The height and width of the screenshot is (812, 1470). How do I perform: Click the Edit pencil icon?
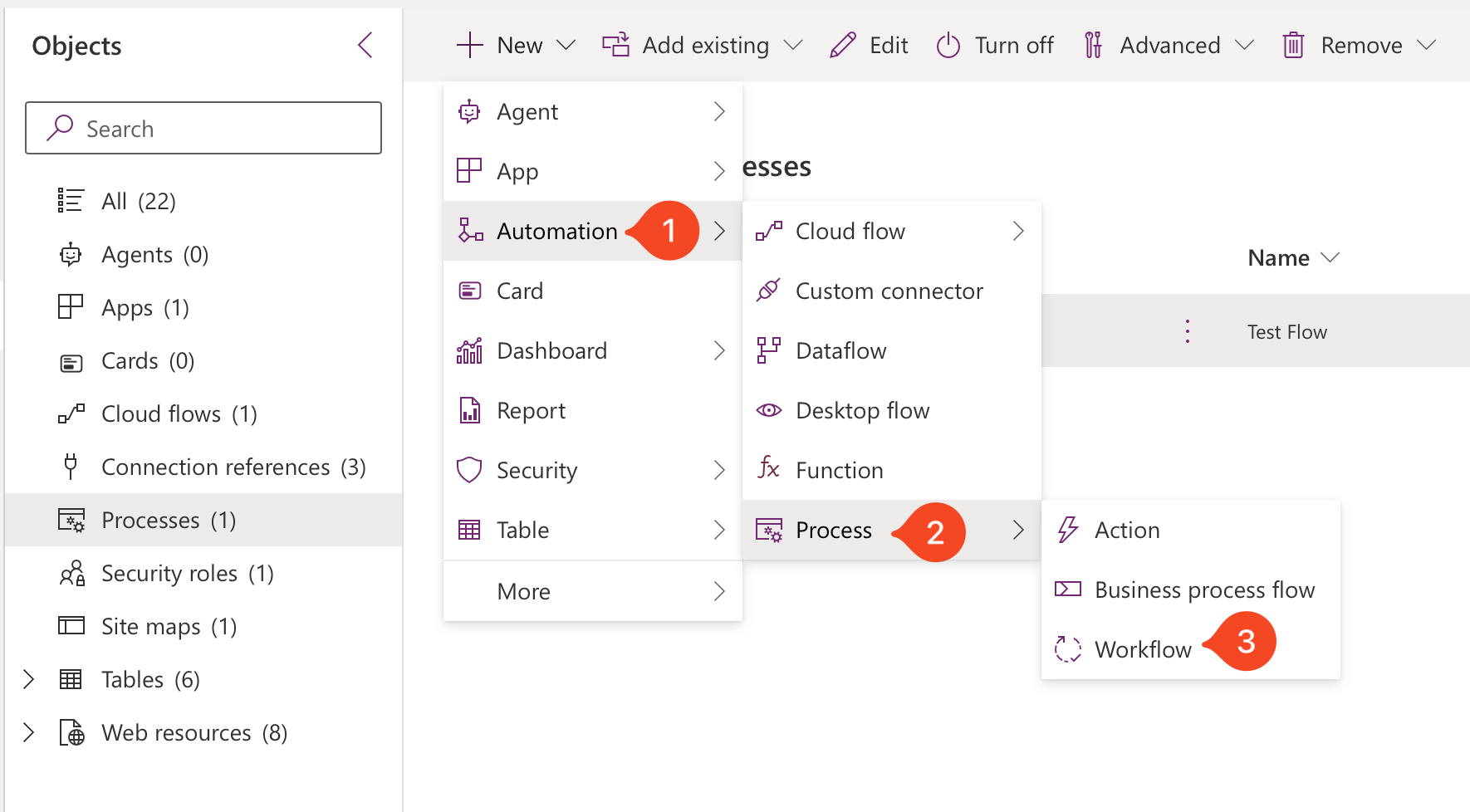pyautogui.click(x=842, y=45)
